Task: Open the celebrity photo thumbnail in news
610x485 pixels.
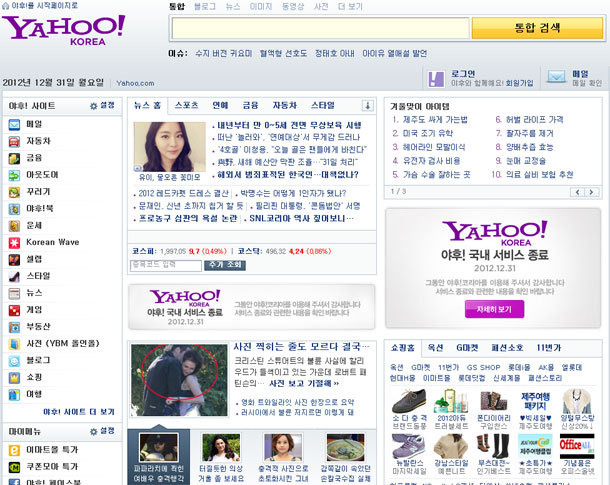Action: pos(170,147)
